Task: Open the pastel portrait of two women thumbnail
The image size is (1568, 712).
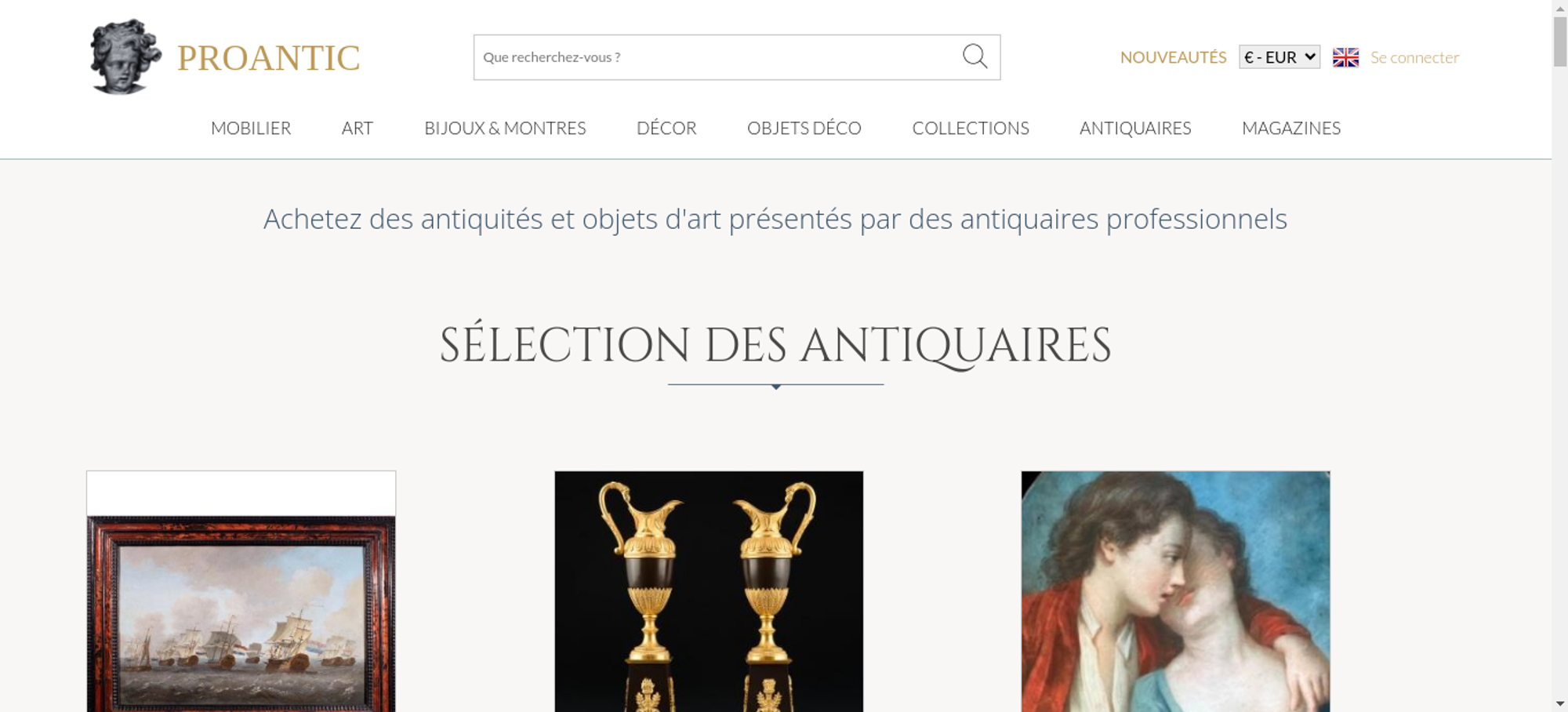Action: 1175,591
